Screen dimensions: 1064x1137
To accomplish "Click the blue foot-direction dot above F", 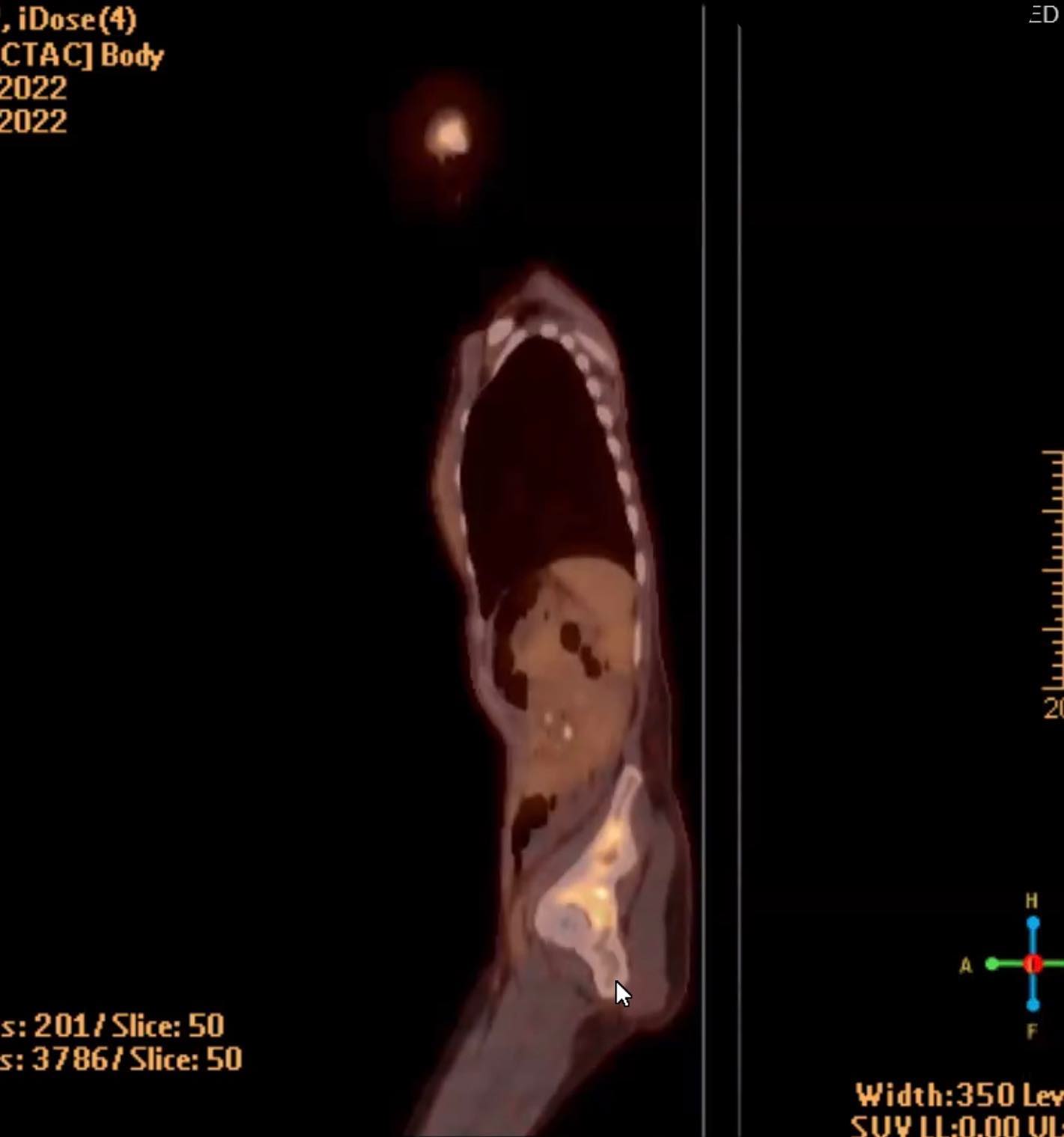I will (x=1033, y=1004).
